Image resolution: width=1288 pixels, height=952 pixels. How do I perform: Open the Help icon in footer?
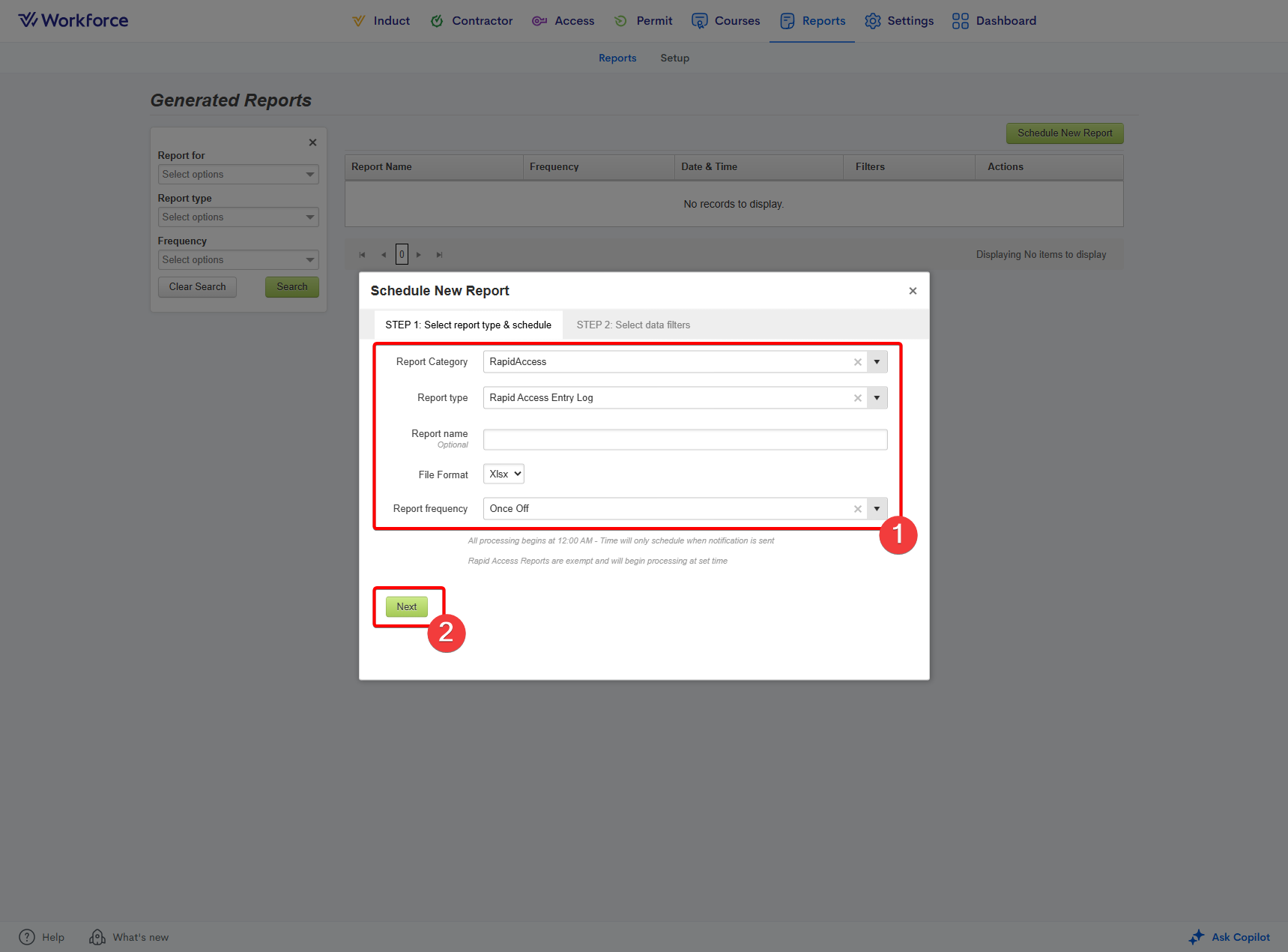(x=27, y=937)
